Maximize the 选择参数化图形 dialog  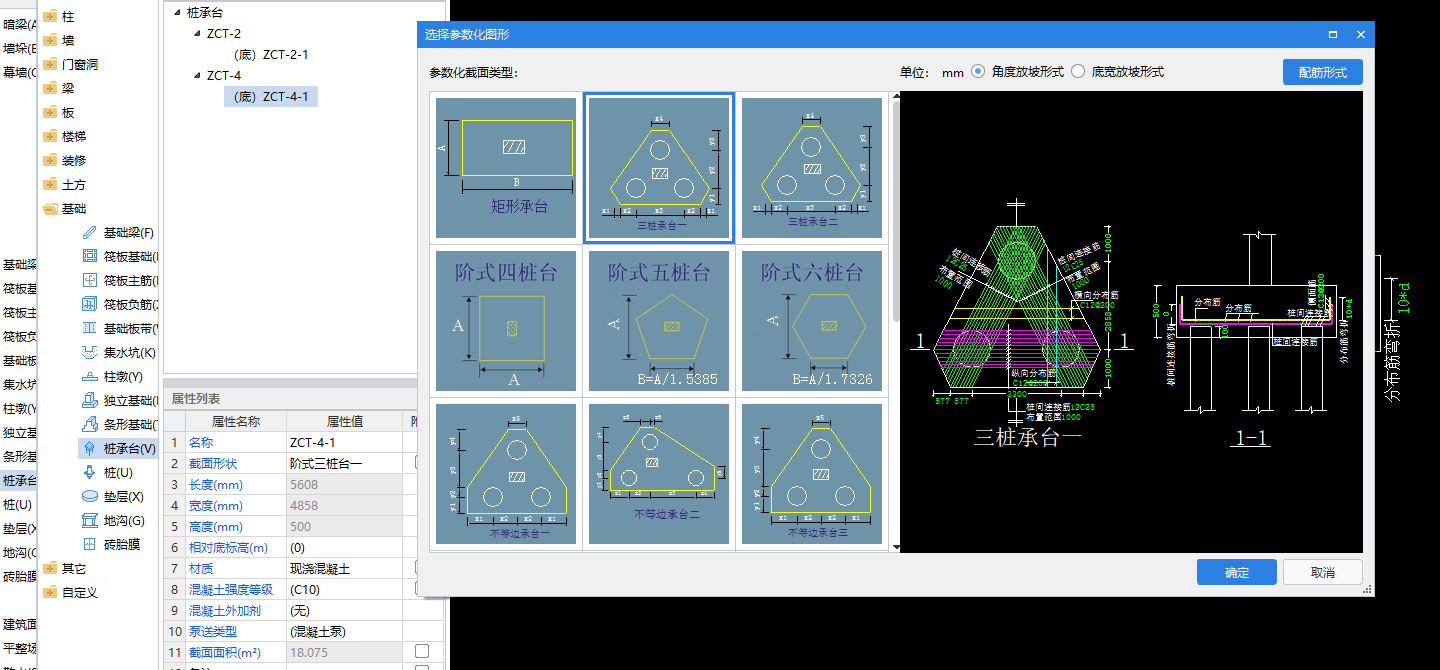click(1333, 34)
